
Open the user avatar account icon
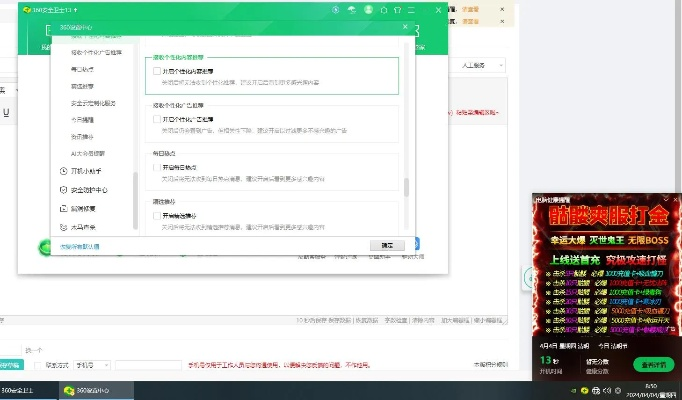coord(368,10)
